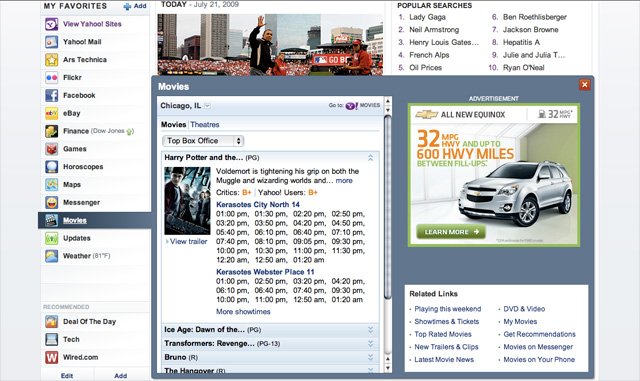Viewport: 640px width, 381px height.
Task: Open the Flickr dots icon
Action: [51, 78]
